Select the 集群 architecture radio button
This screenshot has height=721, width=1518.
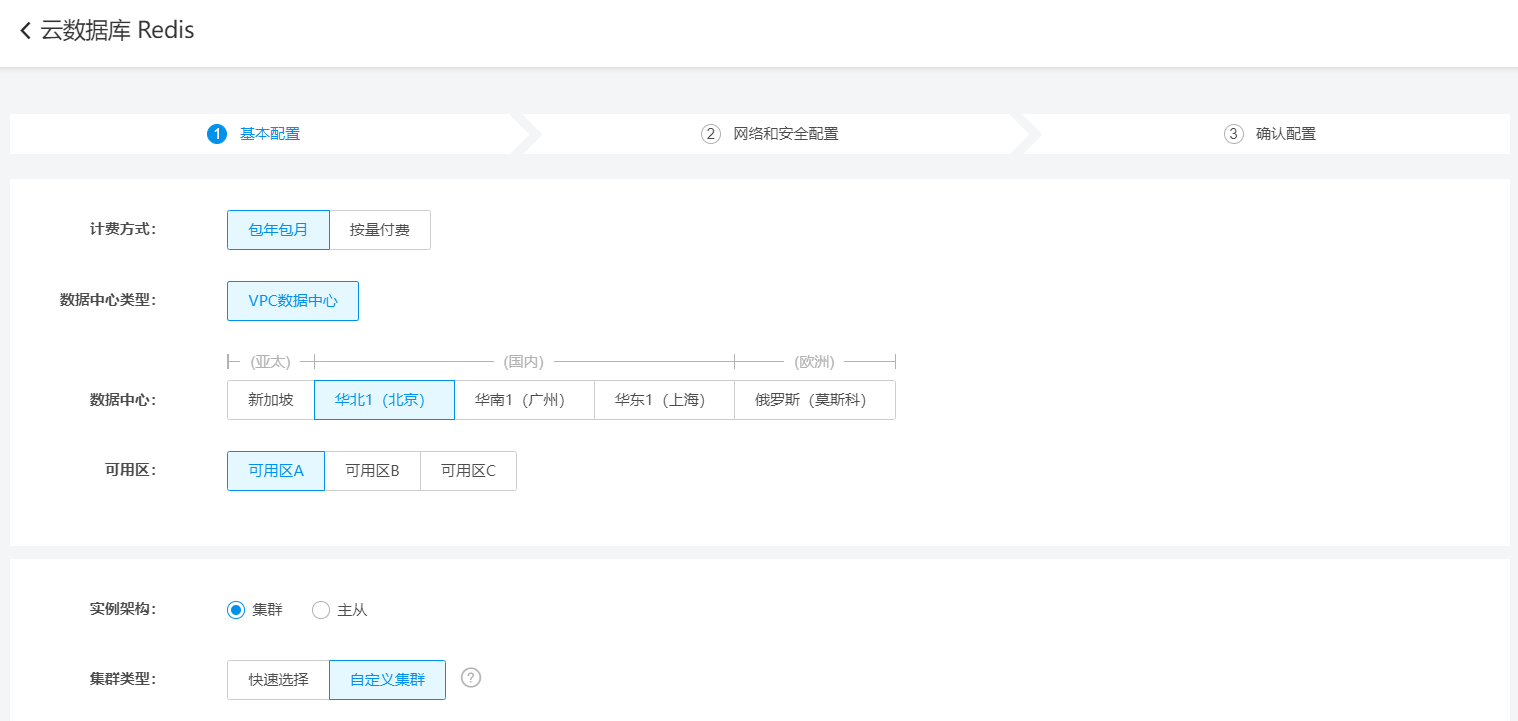point(236,610)
